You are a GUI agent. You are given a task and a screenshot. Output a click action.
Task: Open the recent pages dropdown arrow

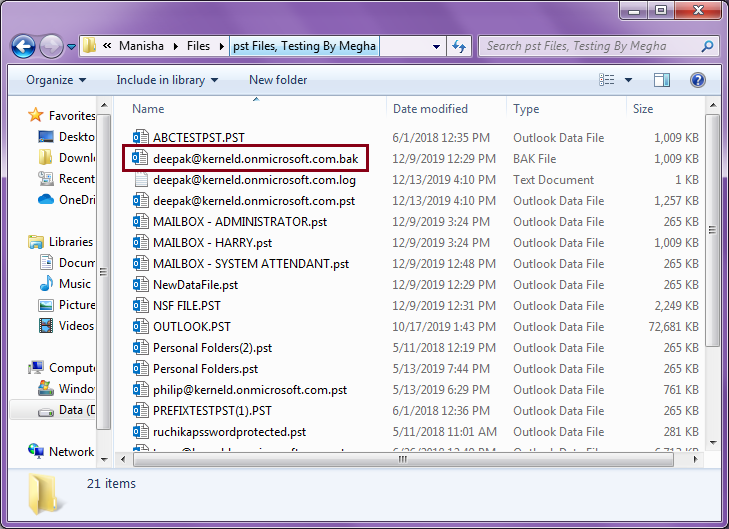[x=71, y=47]
